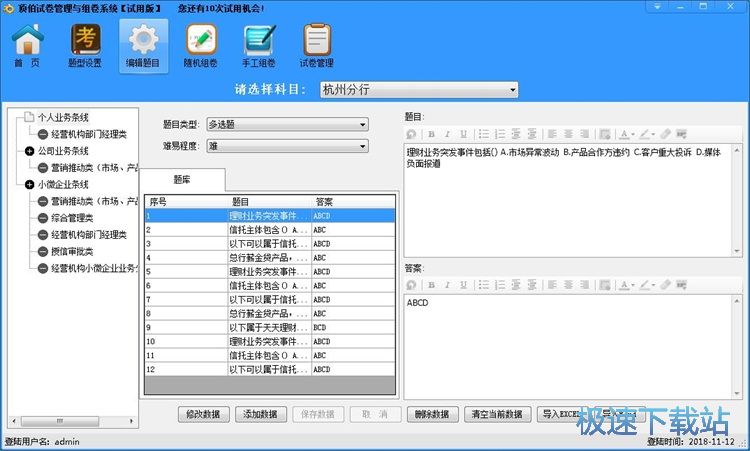Image resolution: width=750 pixels, height=451 pixels.
Task: Apply bullet list in 题目 editor toolbar
Action: coord(484,134)
